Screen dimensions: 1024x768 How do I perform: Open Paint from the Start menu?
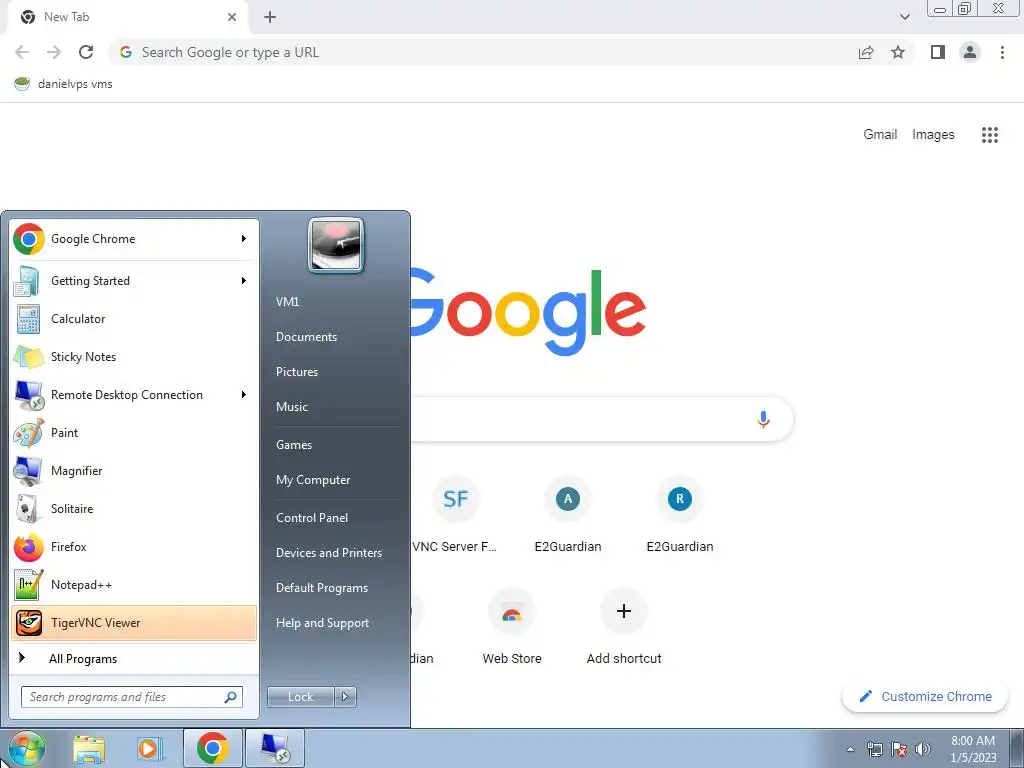tap(134, 432)
